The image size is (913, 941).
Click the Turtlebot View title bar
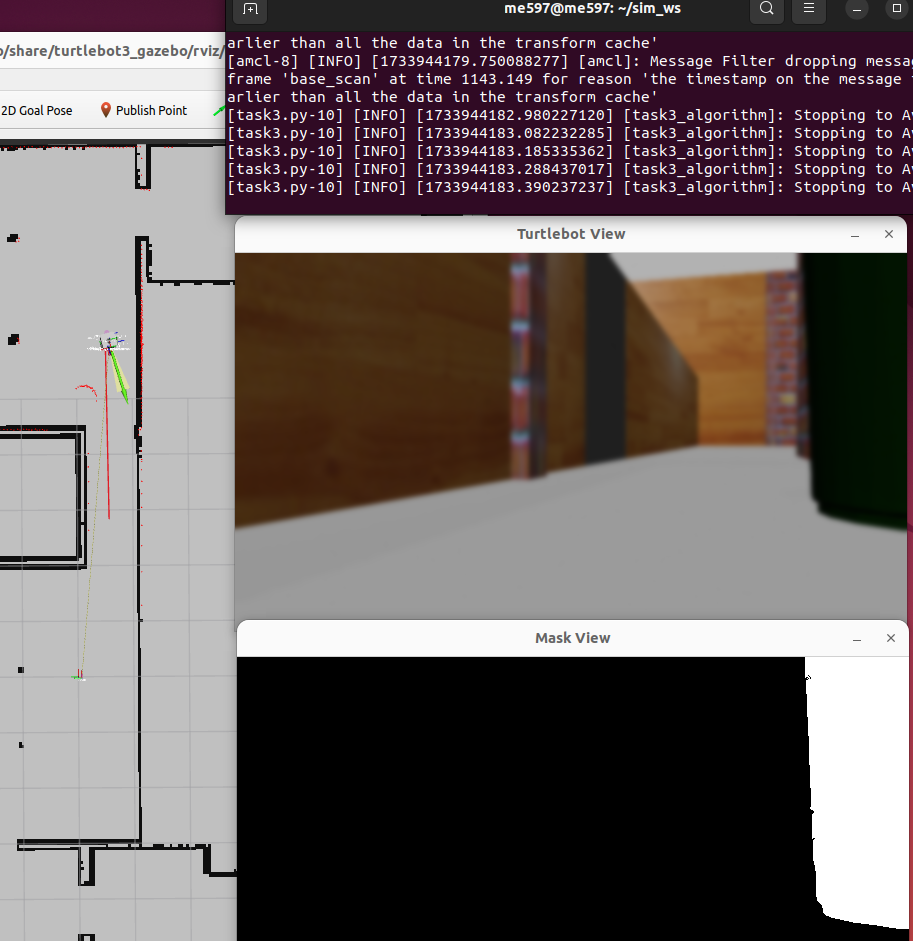coord(571,234)
